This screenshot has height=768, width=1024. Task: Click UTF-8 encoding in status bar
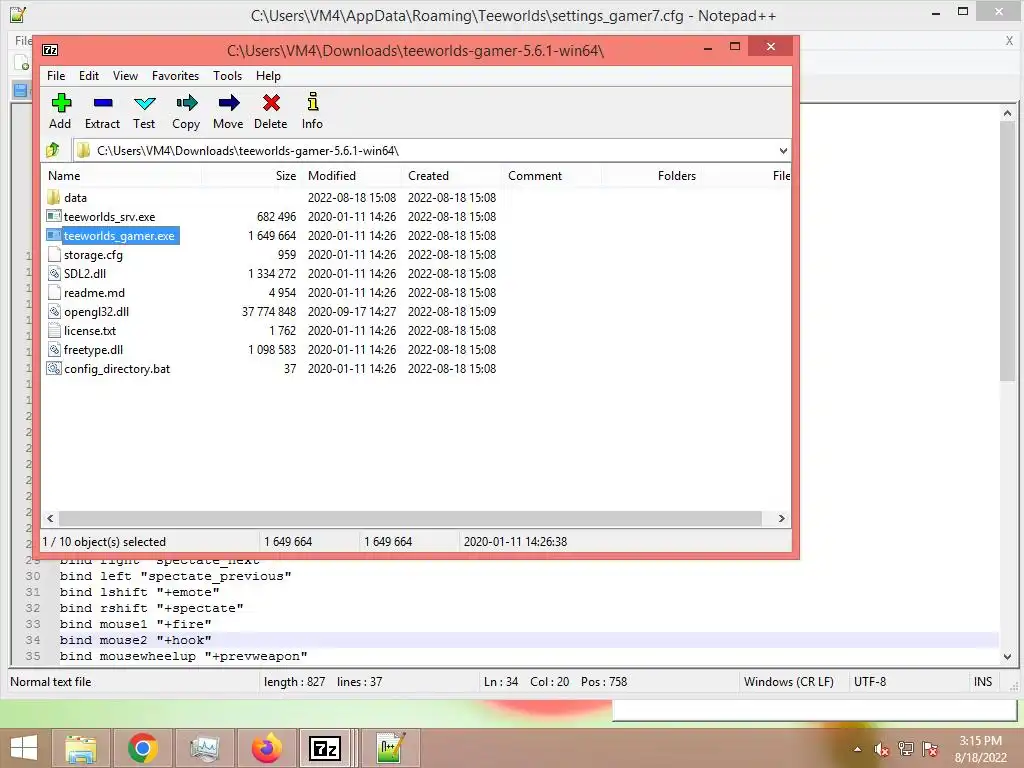point(870,682)
